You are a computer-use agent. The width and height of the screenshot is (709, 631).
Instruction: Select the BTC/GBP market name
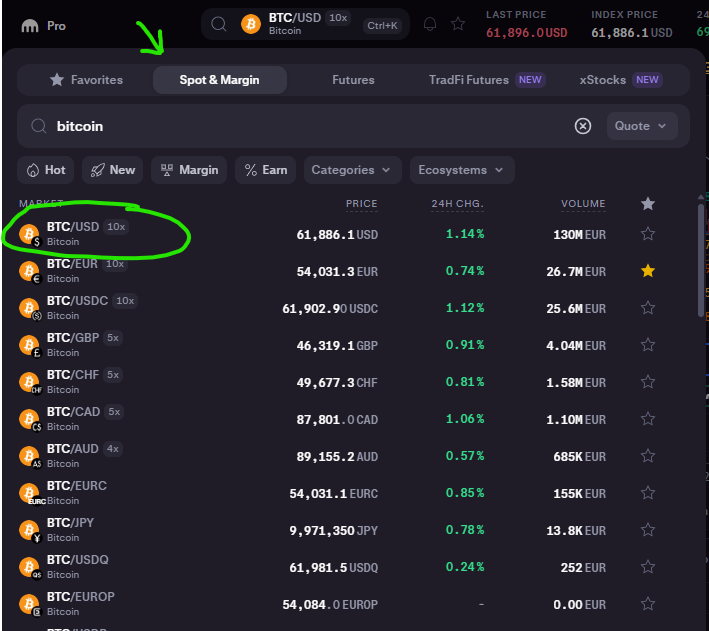pyautogui.click(x=73, y=338)
